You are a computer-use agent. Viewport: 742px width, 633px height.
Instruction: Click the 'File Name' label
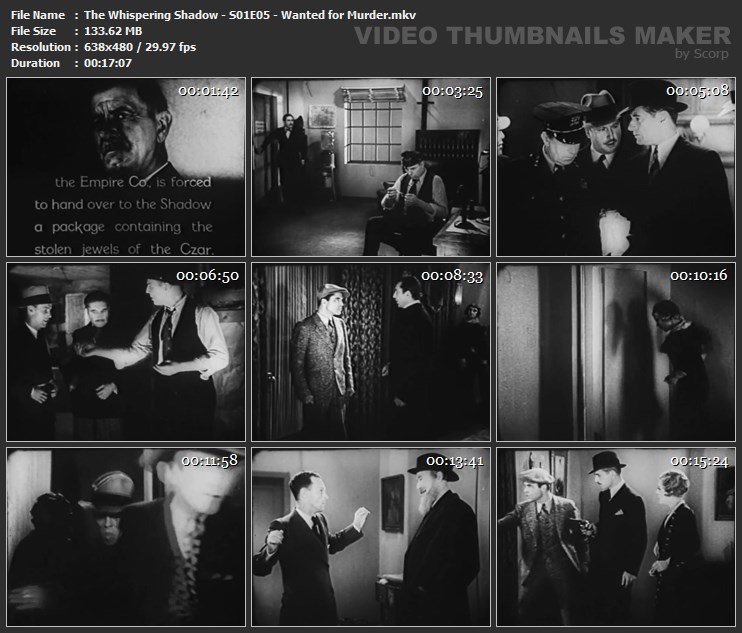coord(38,15)
